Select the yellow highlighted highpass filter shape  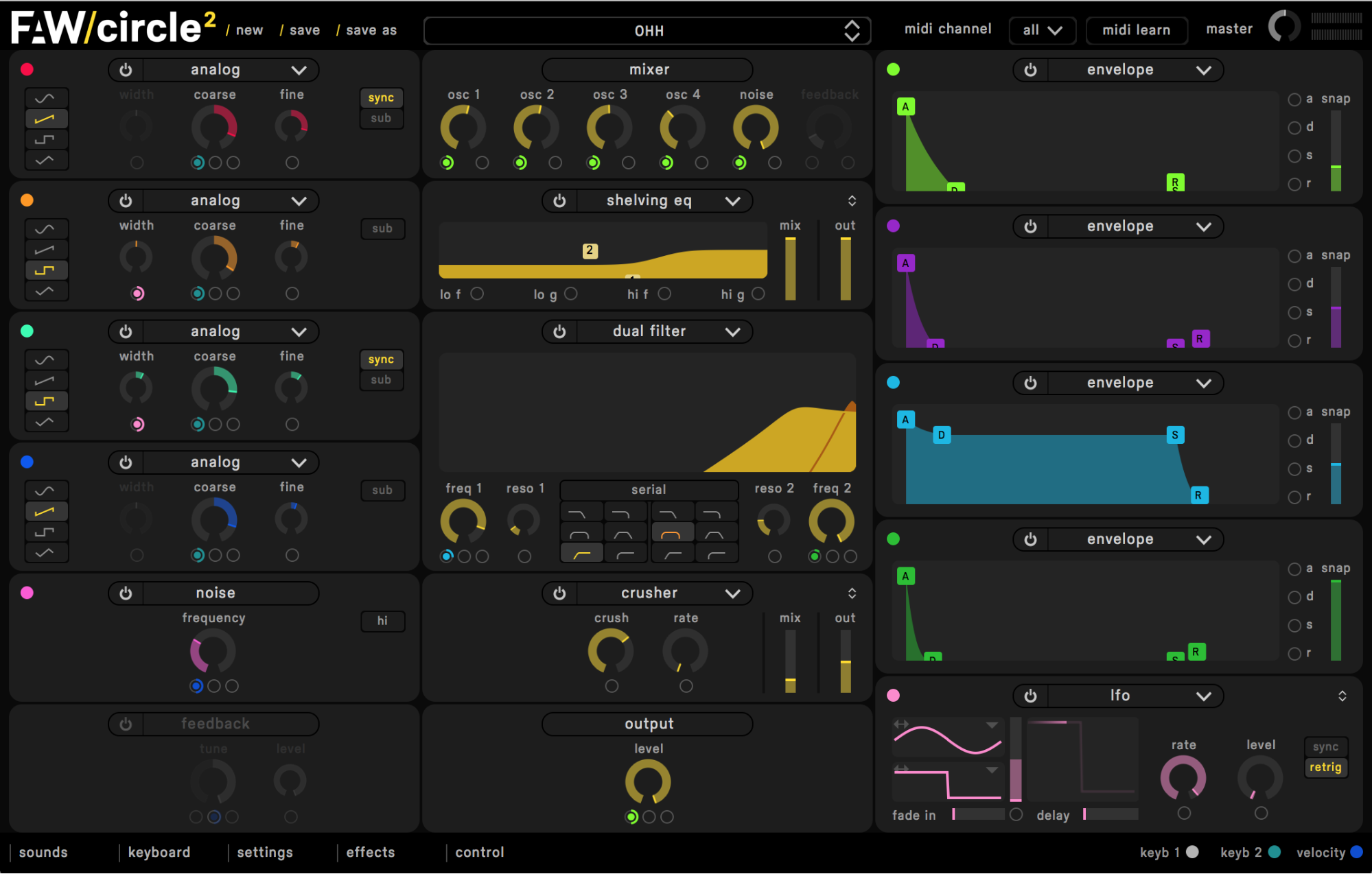(582, 553)
